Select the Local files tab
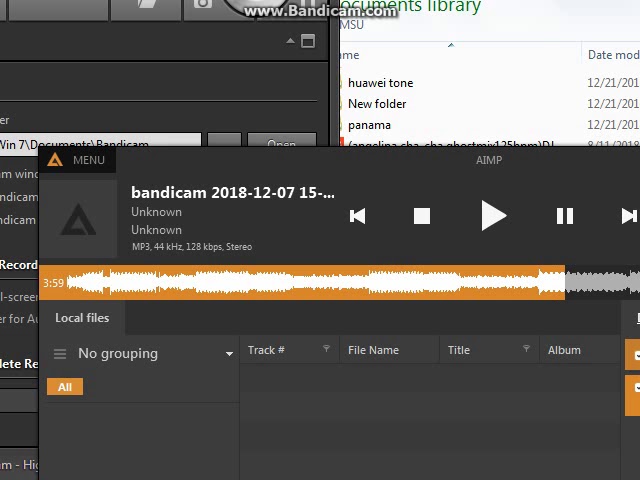Image resolution: width=640 pixels, height=480 pixels. (x=82, y=318)
